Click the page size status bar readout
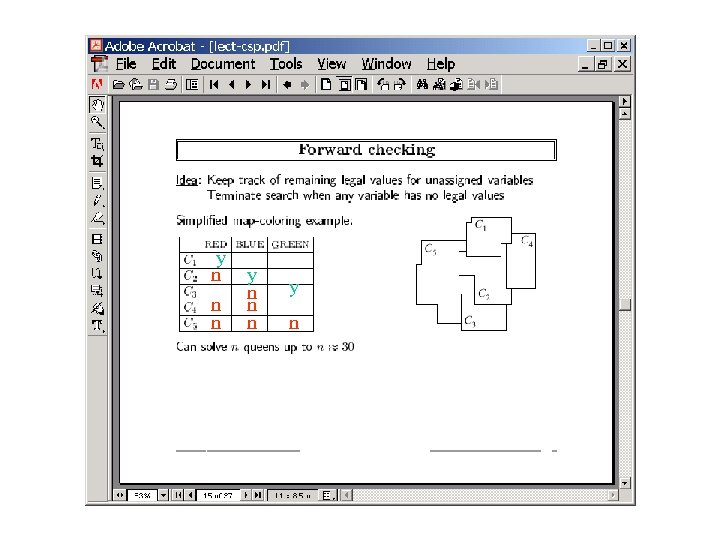The height and width of the screenshot is (540, 720). point(293,495)
